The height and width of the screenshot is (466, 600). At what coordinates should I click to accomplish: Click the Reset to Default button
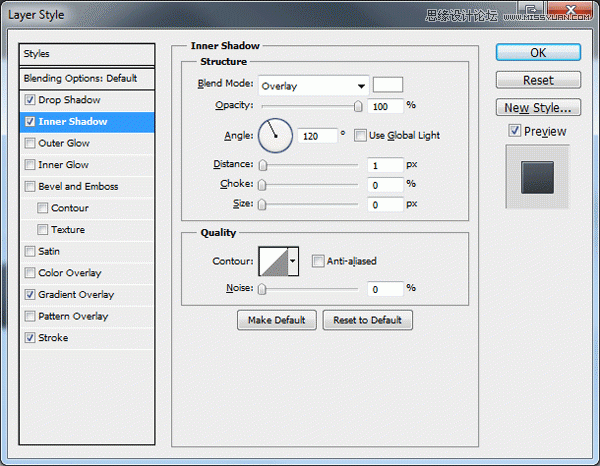(x=367, y=320)
